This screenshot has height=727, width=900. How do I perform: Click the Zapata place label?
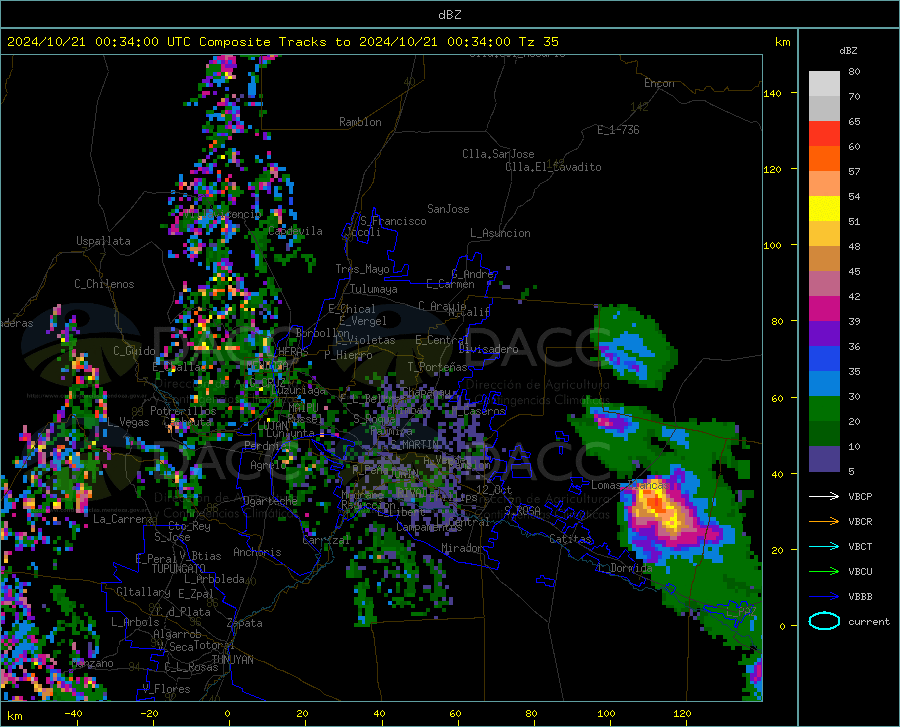click(245, 623)
